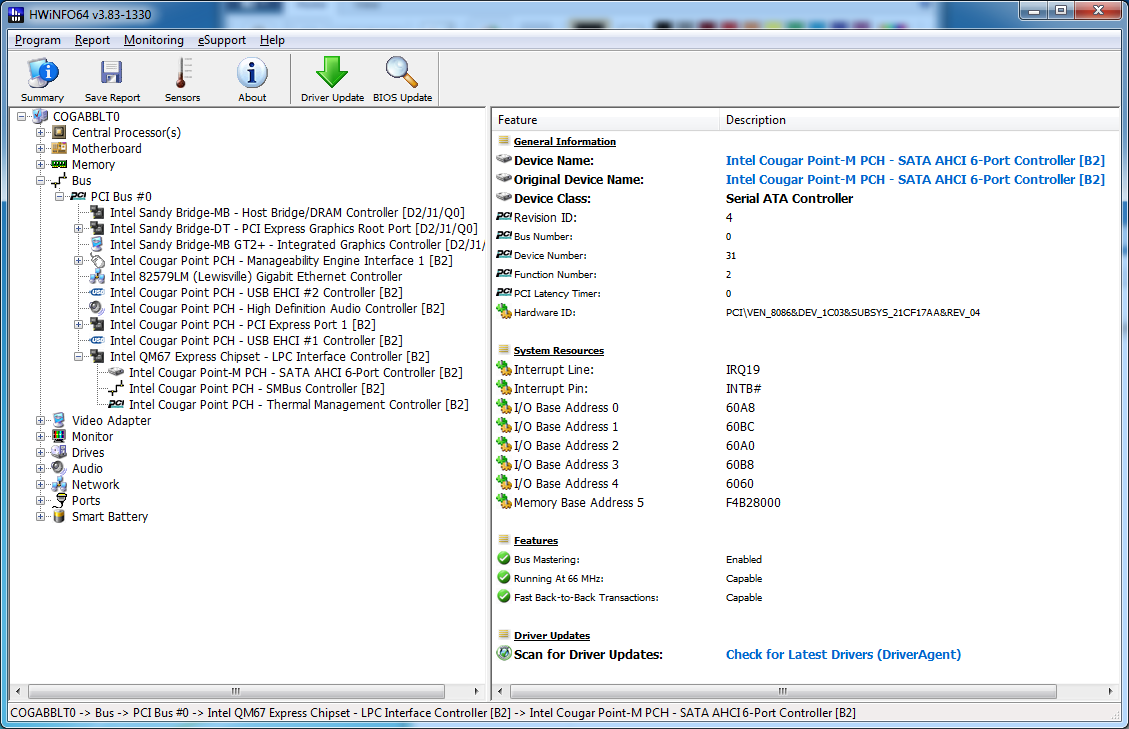Open the Program menu
Viewport: 1129px width, 729px height.
[37, 40]
